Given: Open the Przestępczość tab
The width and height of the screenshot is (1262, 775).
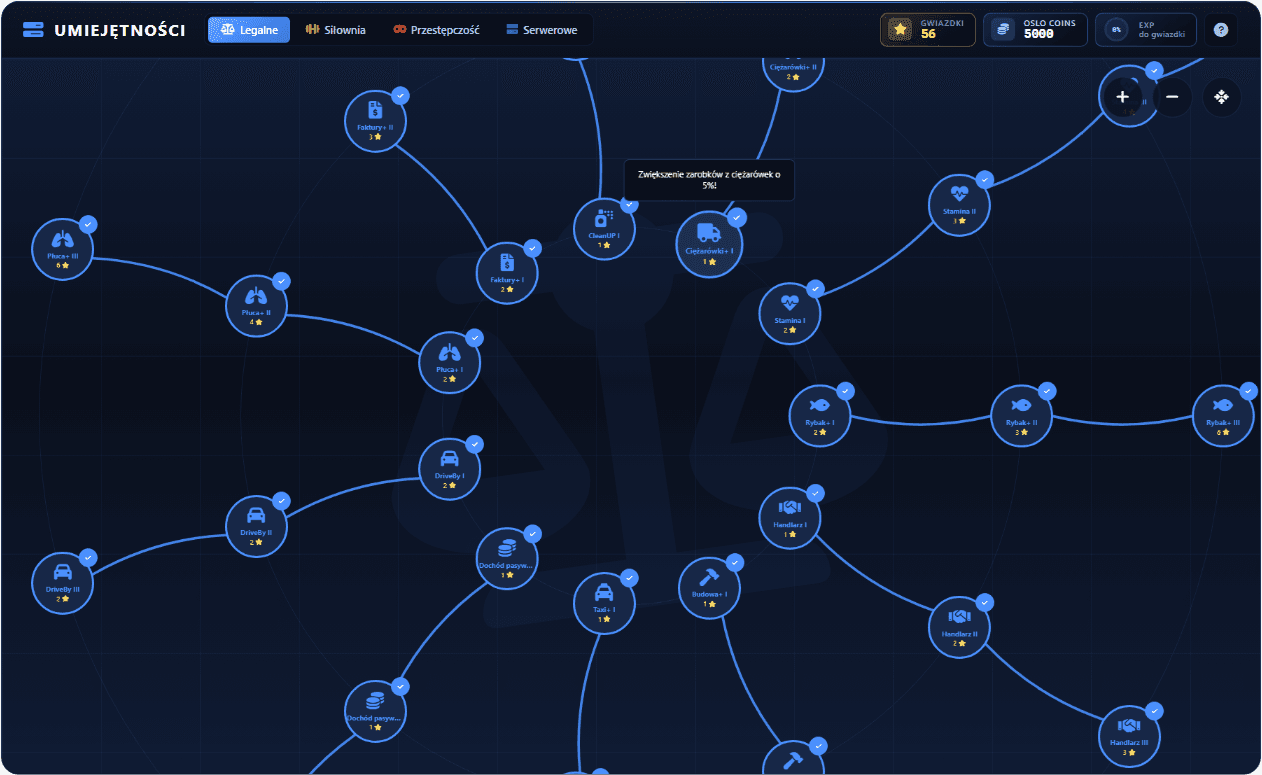Looking at the screenshot, I should [x=436, y=30].
